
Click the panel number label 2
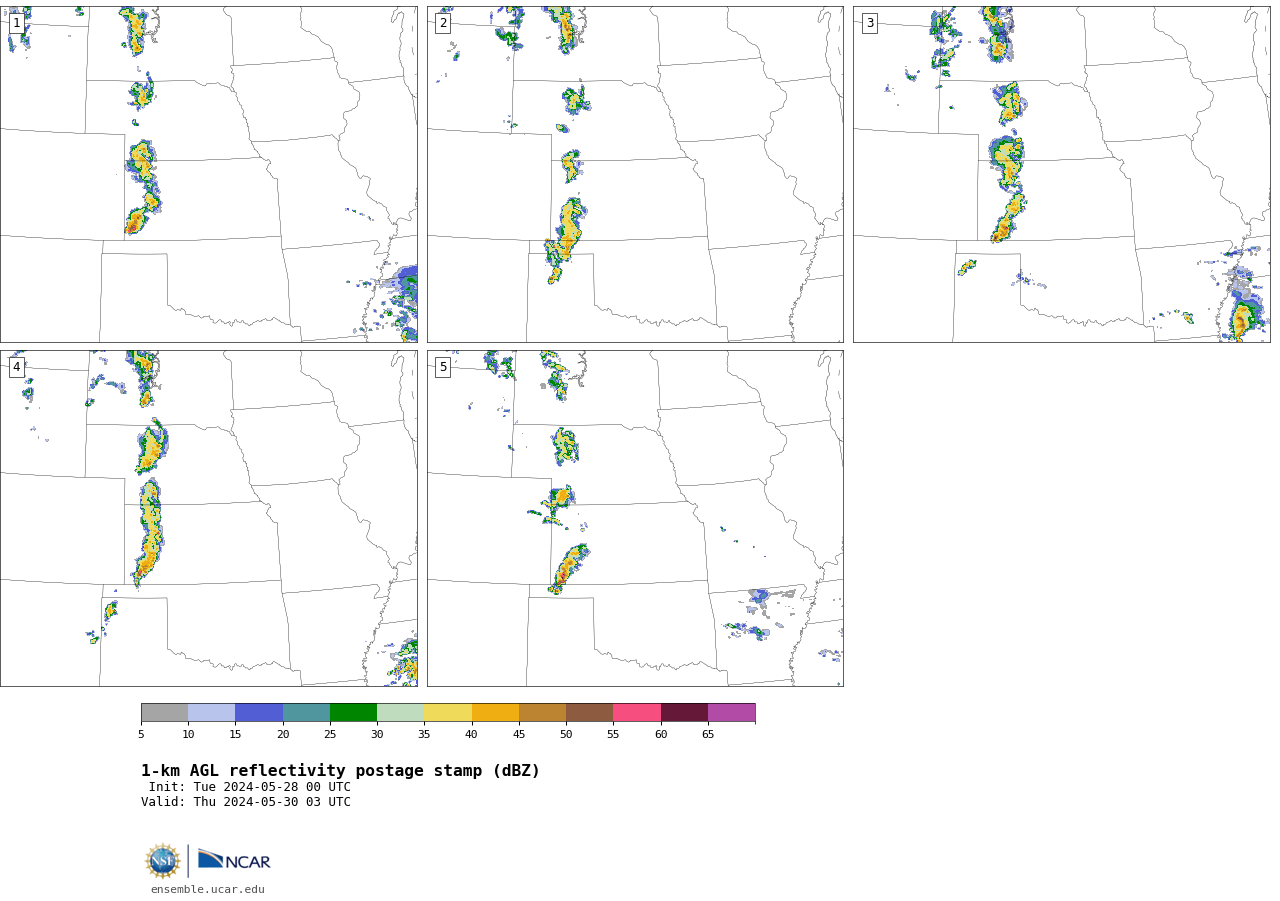tap(443, 23)
